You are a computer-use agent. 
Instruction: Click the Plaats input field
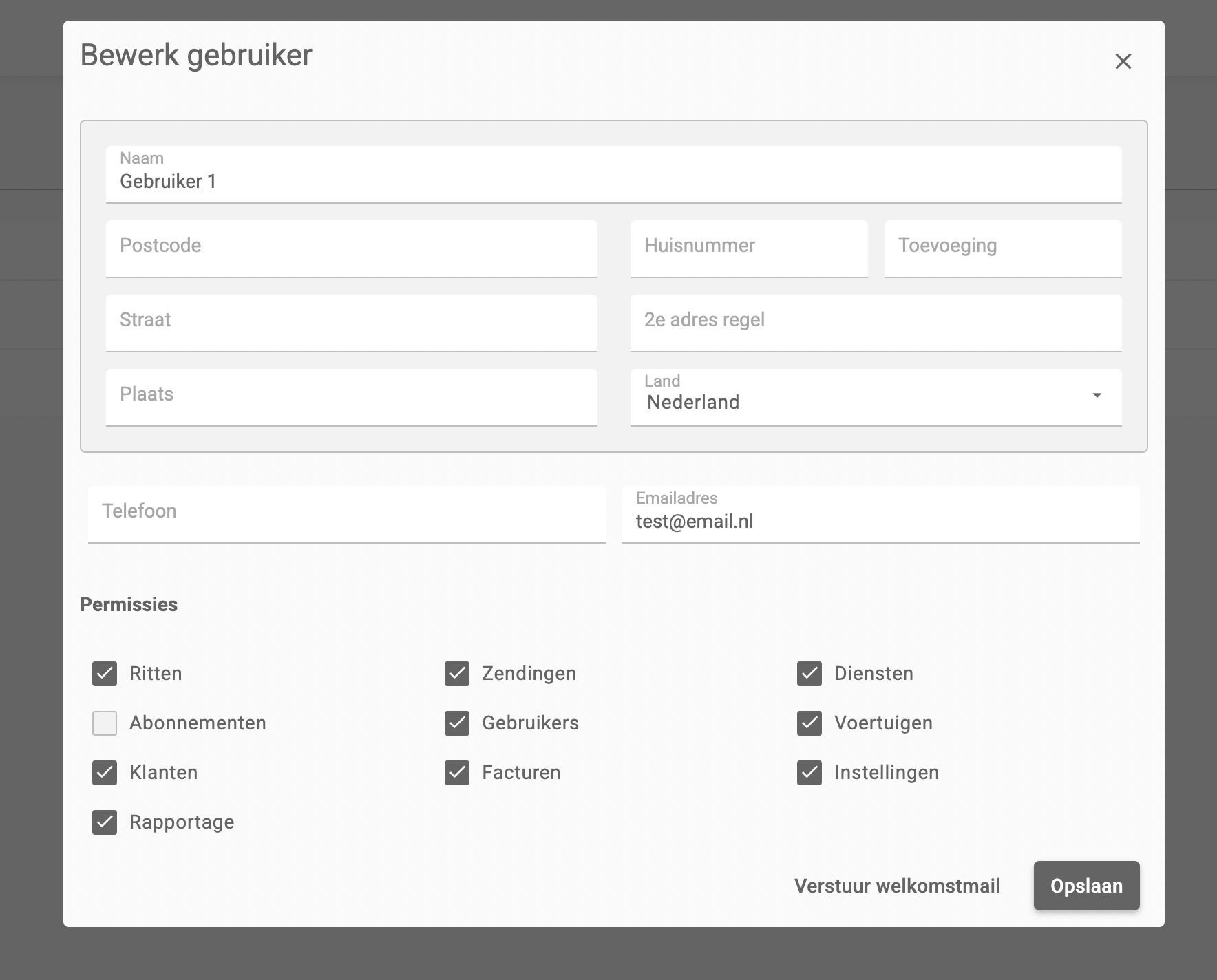351,397
